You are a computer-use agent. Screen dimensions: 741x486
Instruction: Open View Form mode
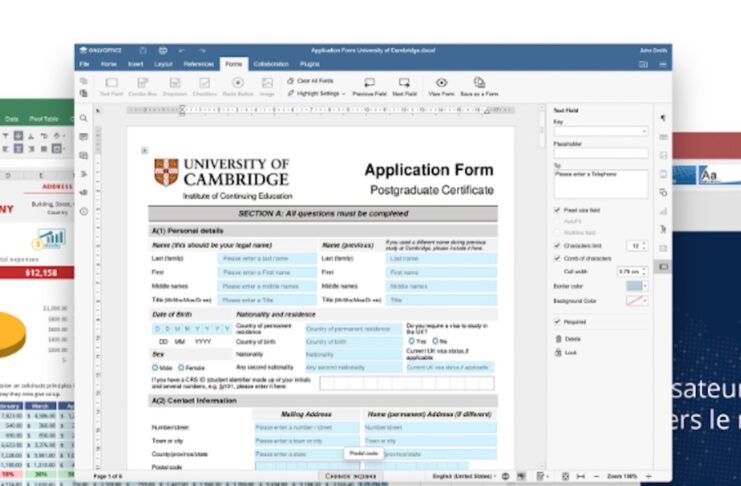tap(441, 85)
